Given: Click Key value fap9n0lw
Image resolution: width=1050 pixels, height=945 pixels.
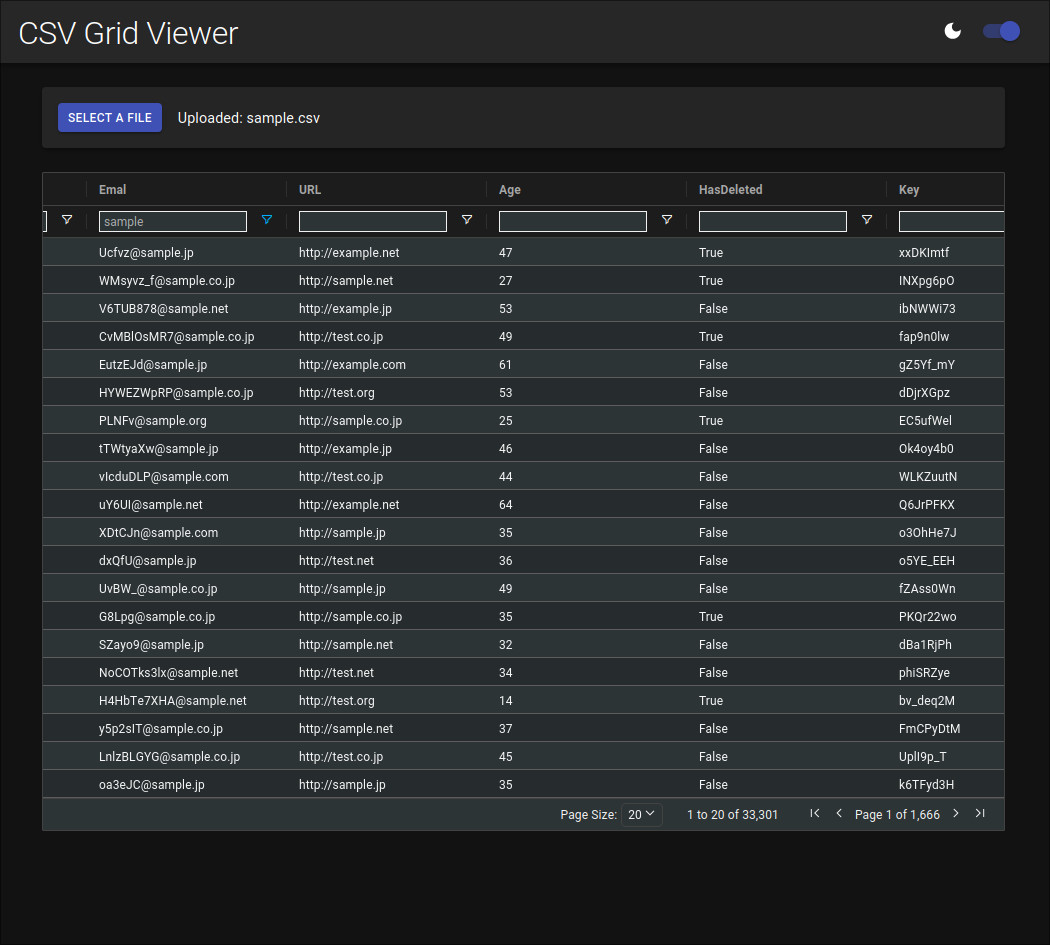Looking at the screenshot, I should click(924, 337).
